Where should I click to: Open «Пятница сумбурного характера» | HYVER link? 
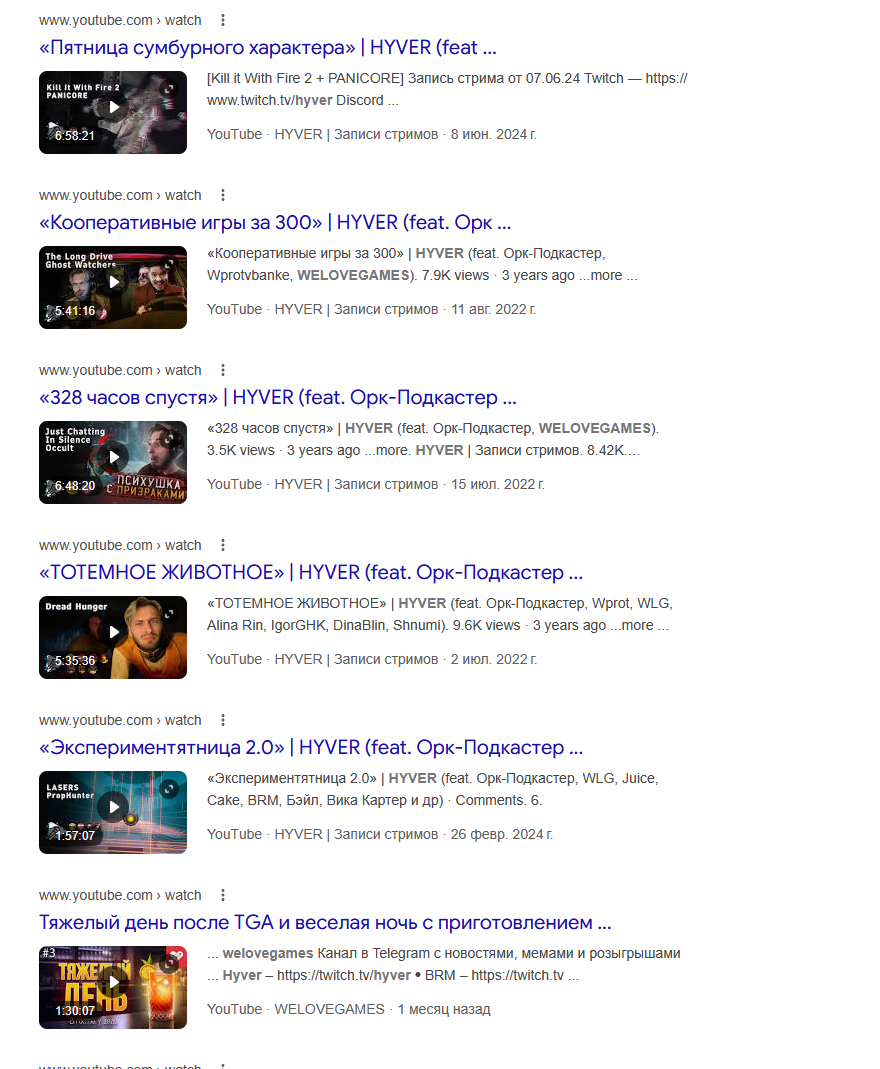point(268,48)
